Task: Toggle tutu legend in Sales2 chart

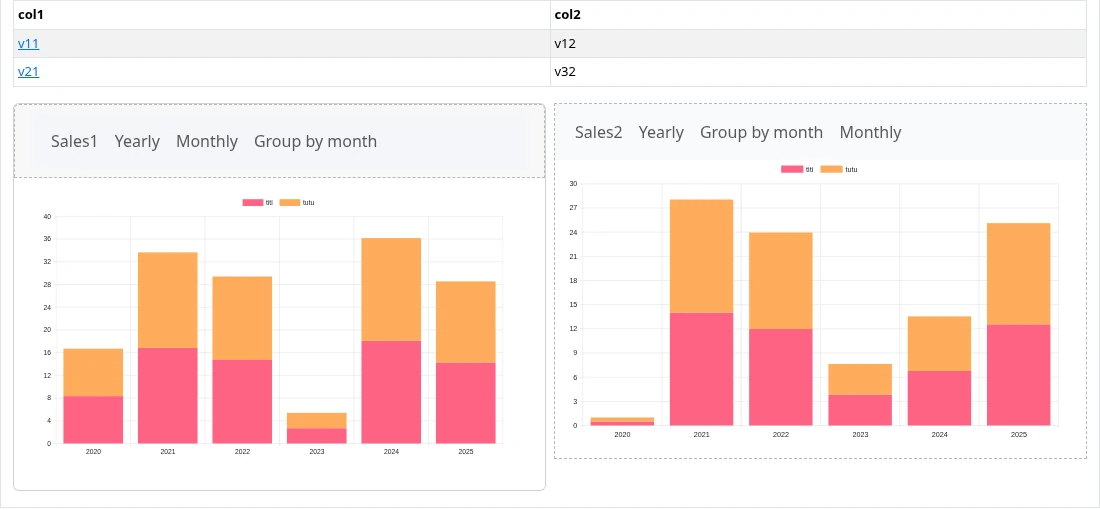Action: (839, 169)
